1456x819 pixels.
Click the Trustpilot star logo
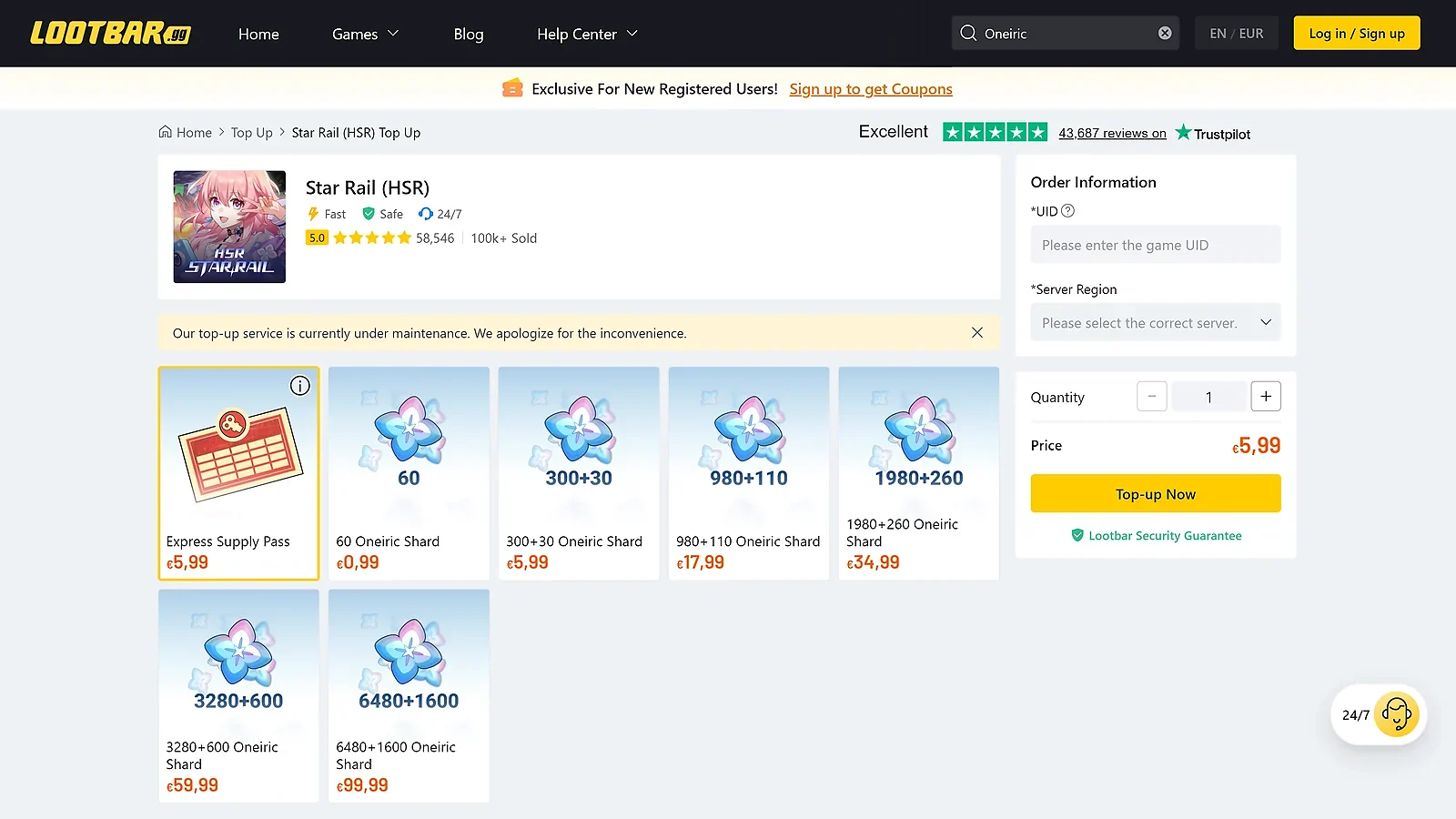1183,132
